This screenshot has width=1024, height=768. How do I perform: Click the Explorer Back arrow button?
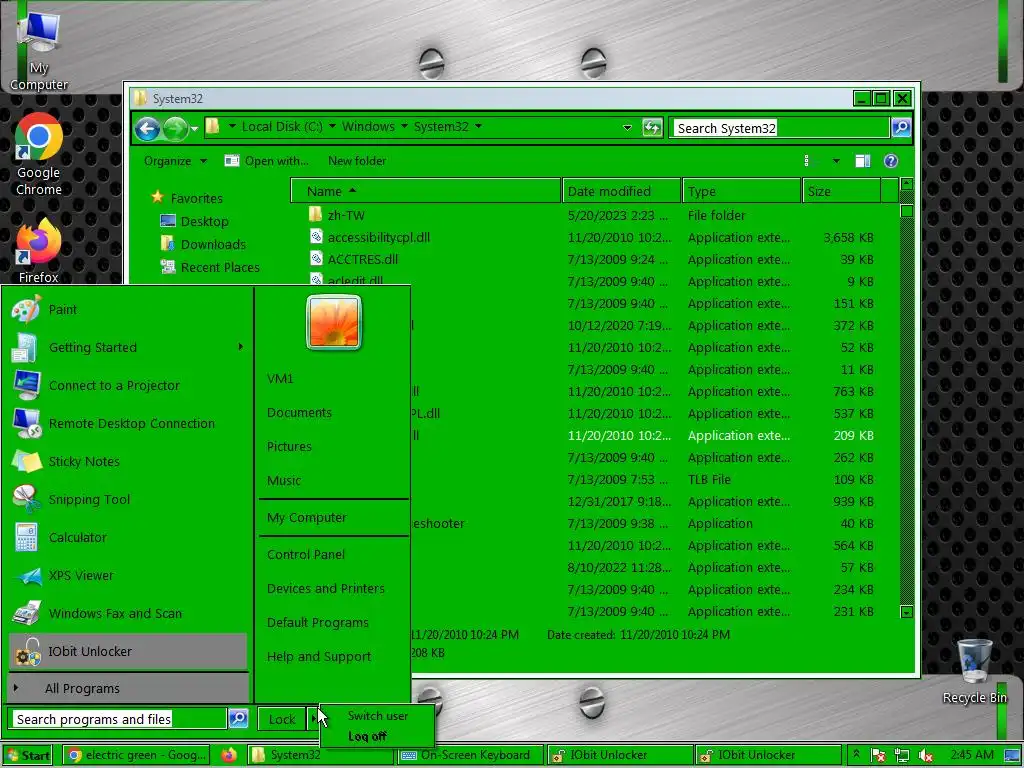148,128
